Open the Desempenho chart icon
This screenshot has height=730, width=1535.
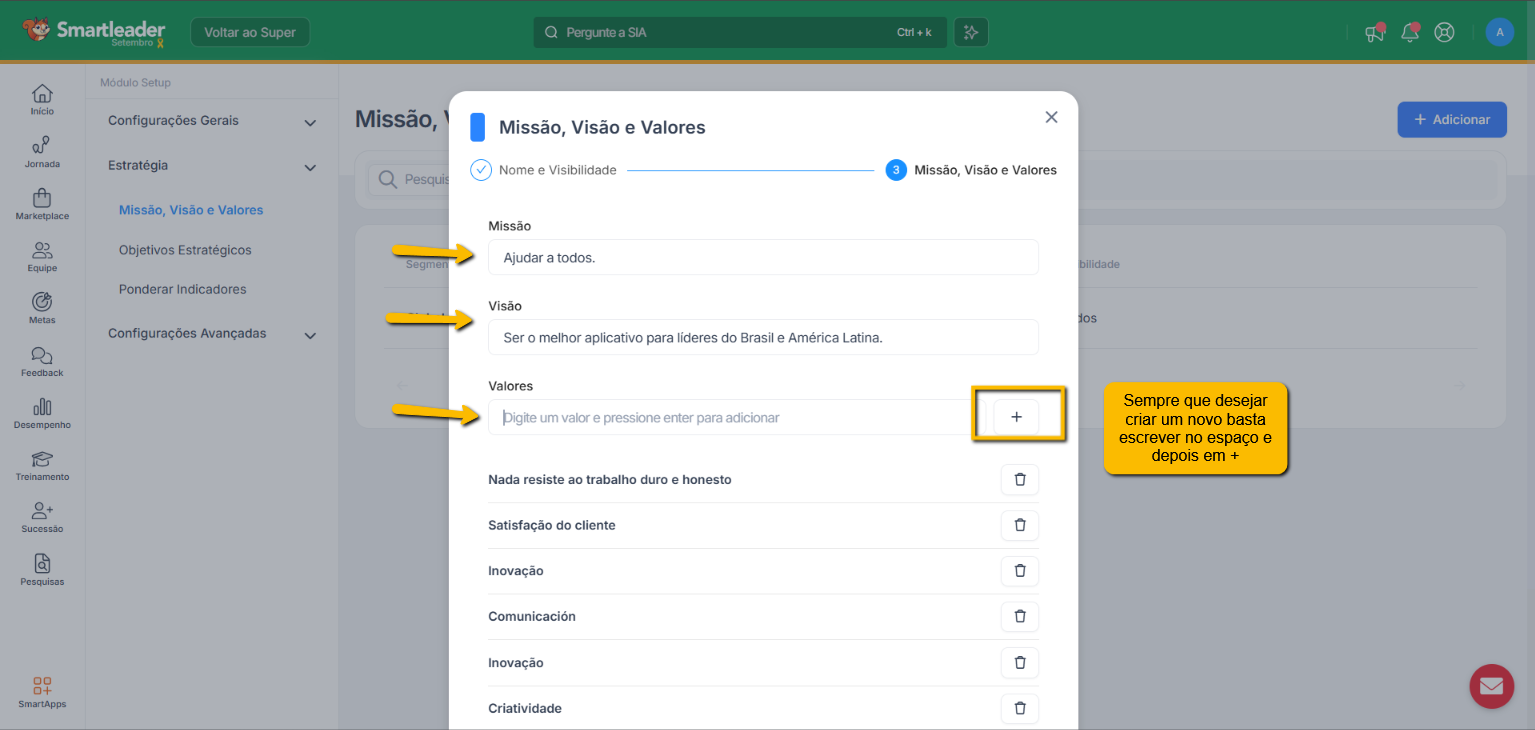coord(42,412)
